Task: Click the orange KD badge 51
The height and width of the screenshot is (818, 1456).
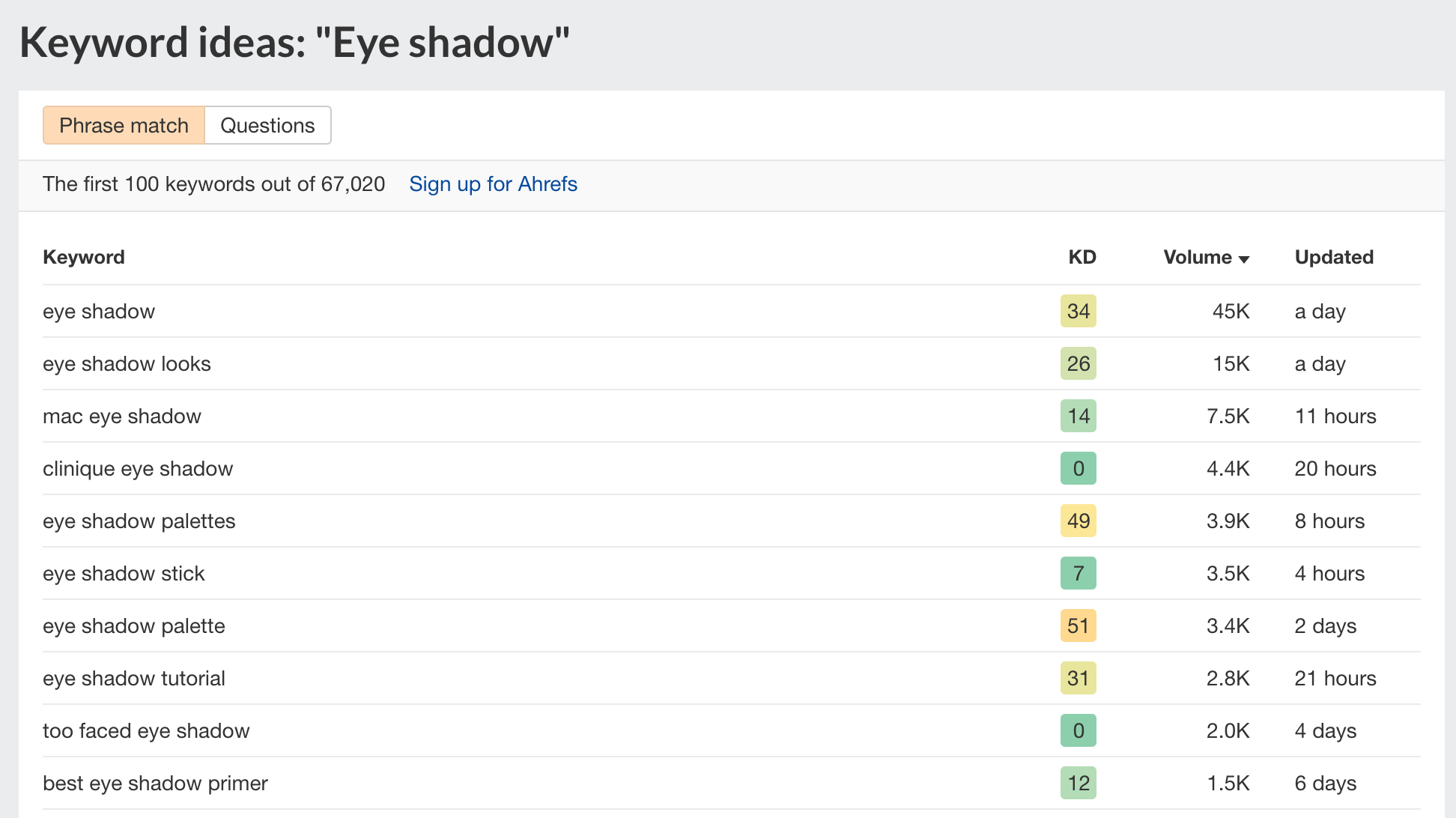Action: click(1078, 625)
